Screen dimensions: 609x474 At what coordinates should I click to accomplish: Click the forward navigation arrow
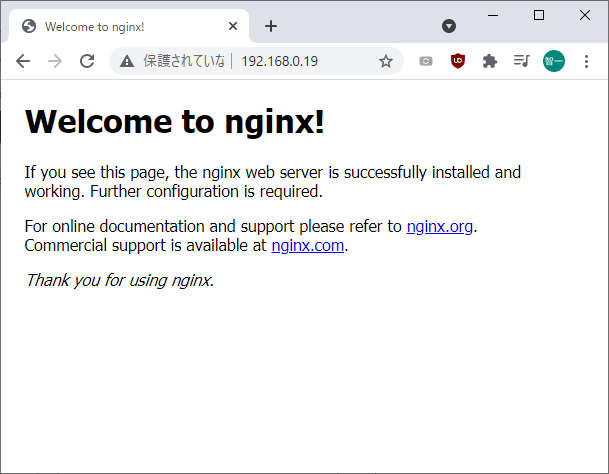[x=55, y=61]
